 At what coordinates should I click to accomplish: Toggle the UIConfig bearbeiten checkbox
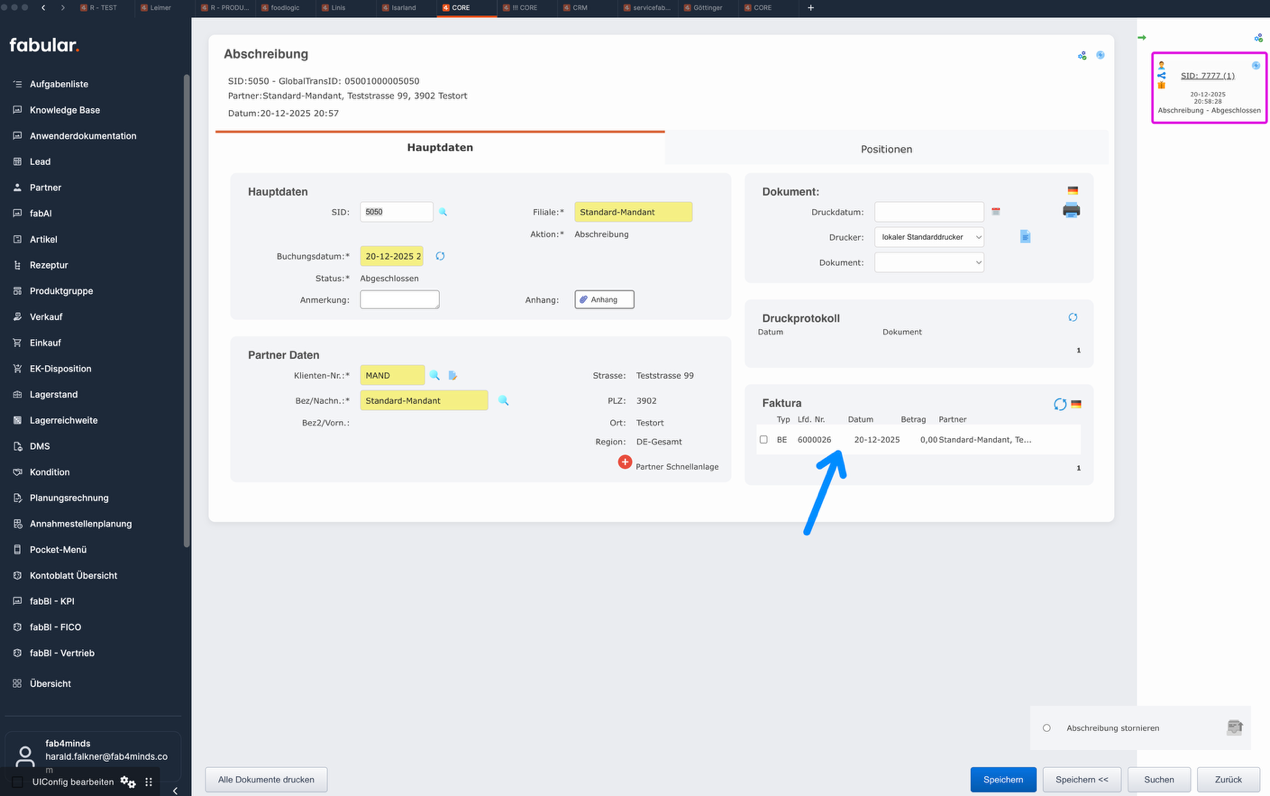coord(18,782)
